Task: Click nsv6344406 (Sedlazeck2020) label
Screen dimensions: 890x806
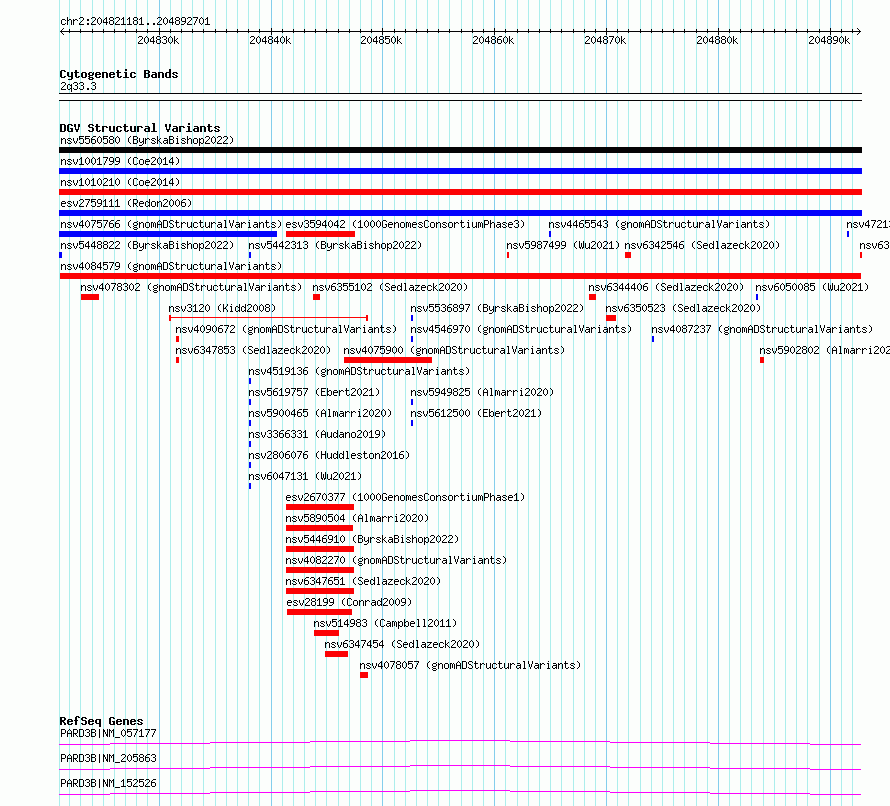Action: pyautogui.click(x=666, y=287)
